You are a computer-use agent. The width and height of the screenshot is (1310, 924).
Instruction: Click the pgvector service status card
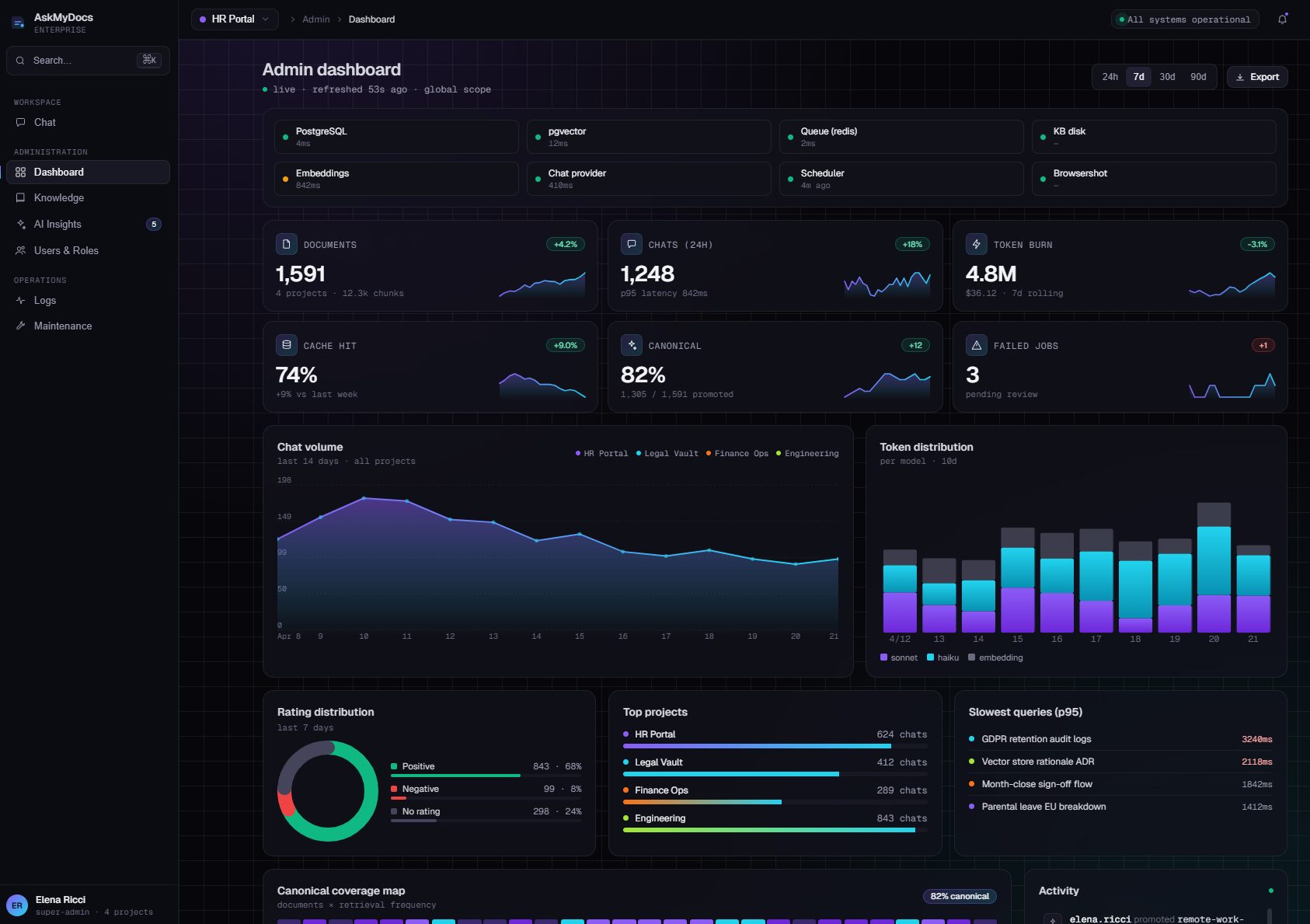click(649, 137)
